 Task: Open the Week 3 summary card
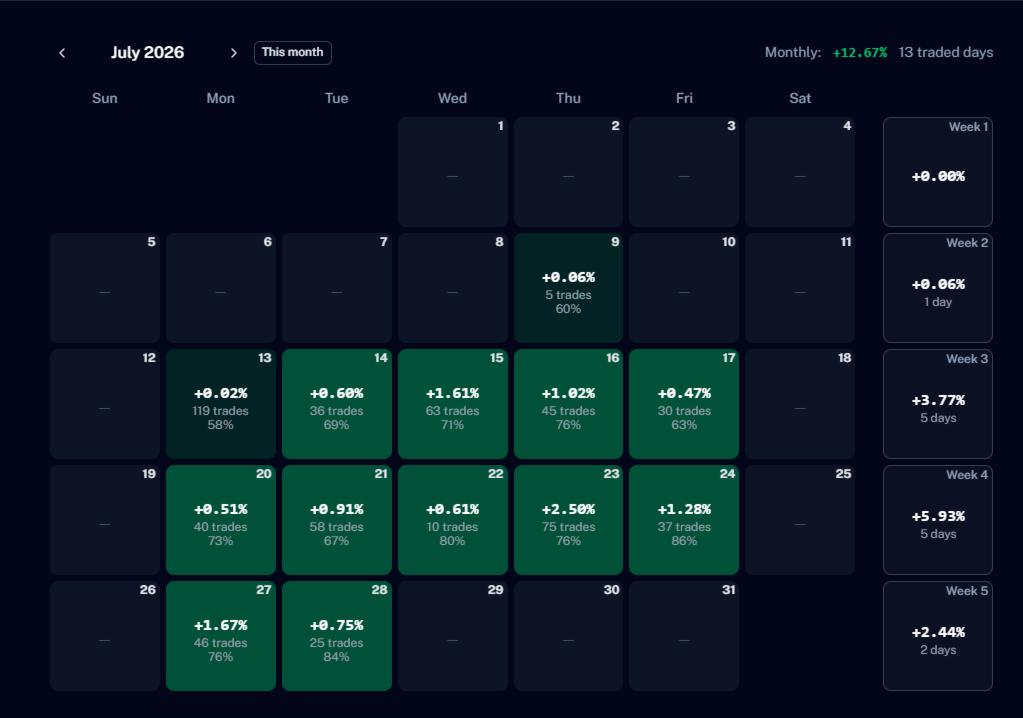coord(938,404)
